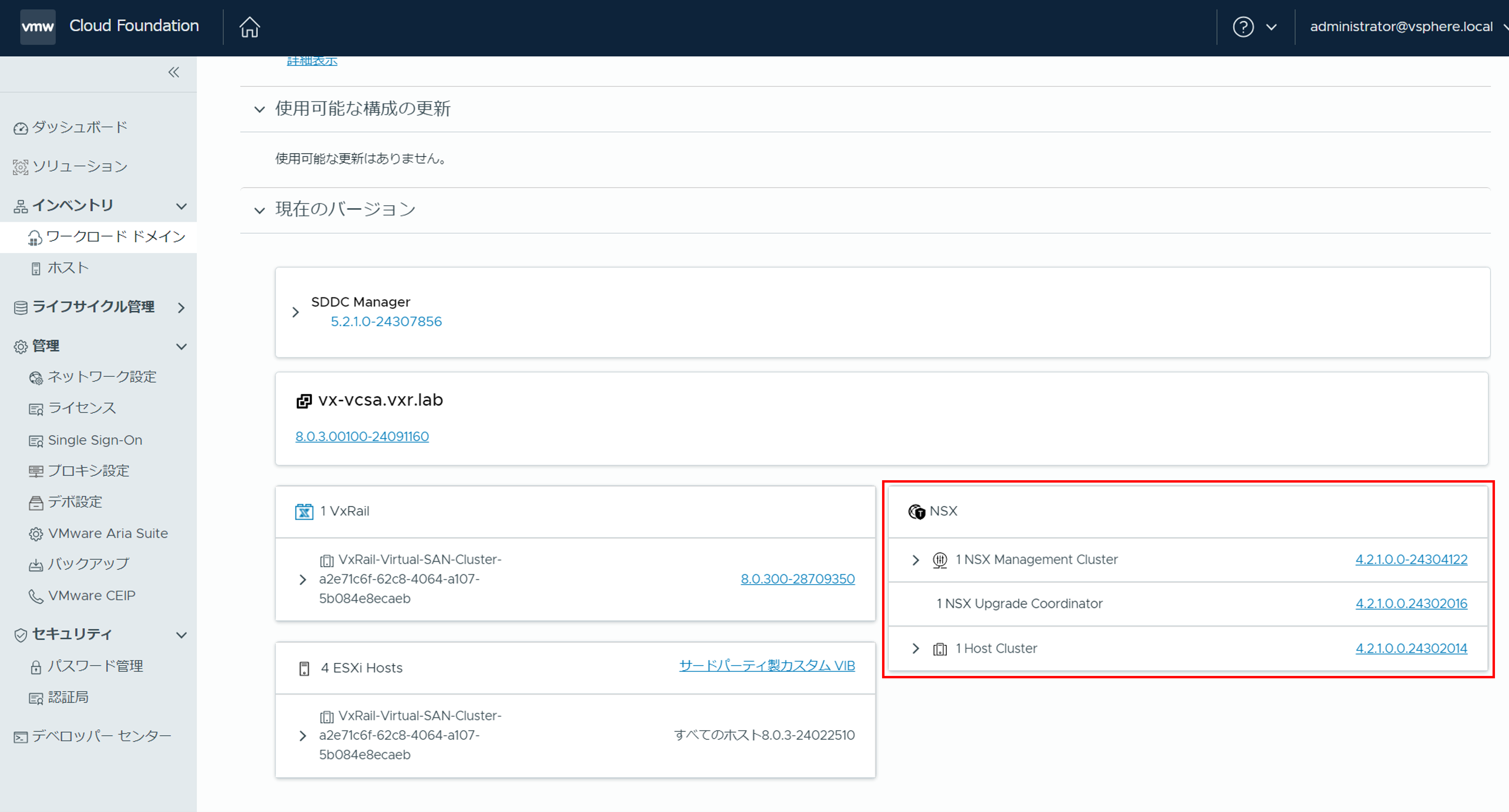The height and width of the screenshot is (812, 1509).
Task: Click the セキュリティ shield icon
Action: 21,634
